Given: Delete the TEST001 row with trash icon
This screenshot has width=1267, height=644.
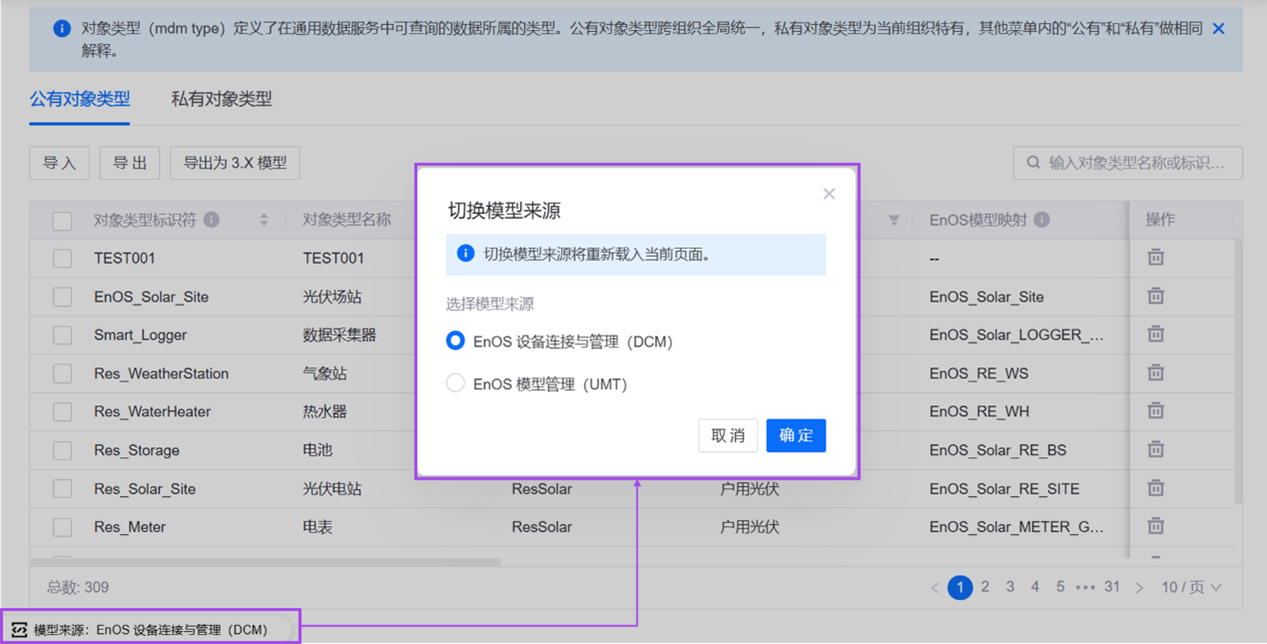Looking at the screenshot, I should point(1155,258).
